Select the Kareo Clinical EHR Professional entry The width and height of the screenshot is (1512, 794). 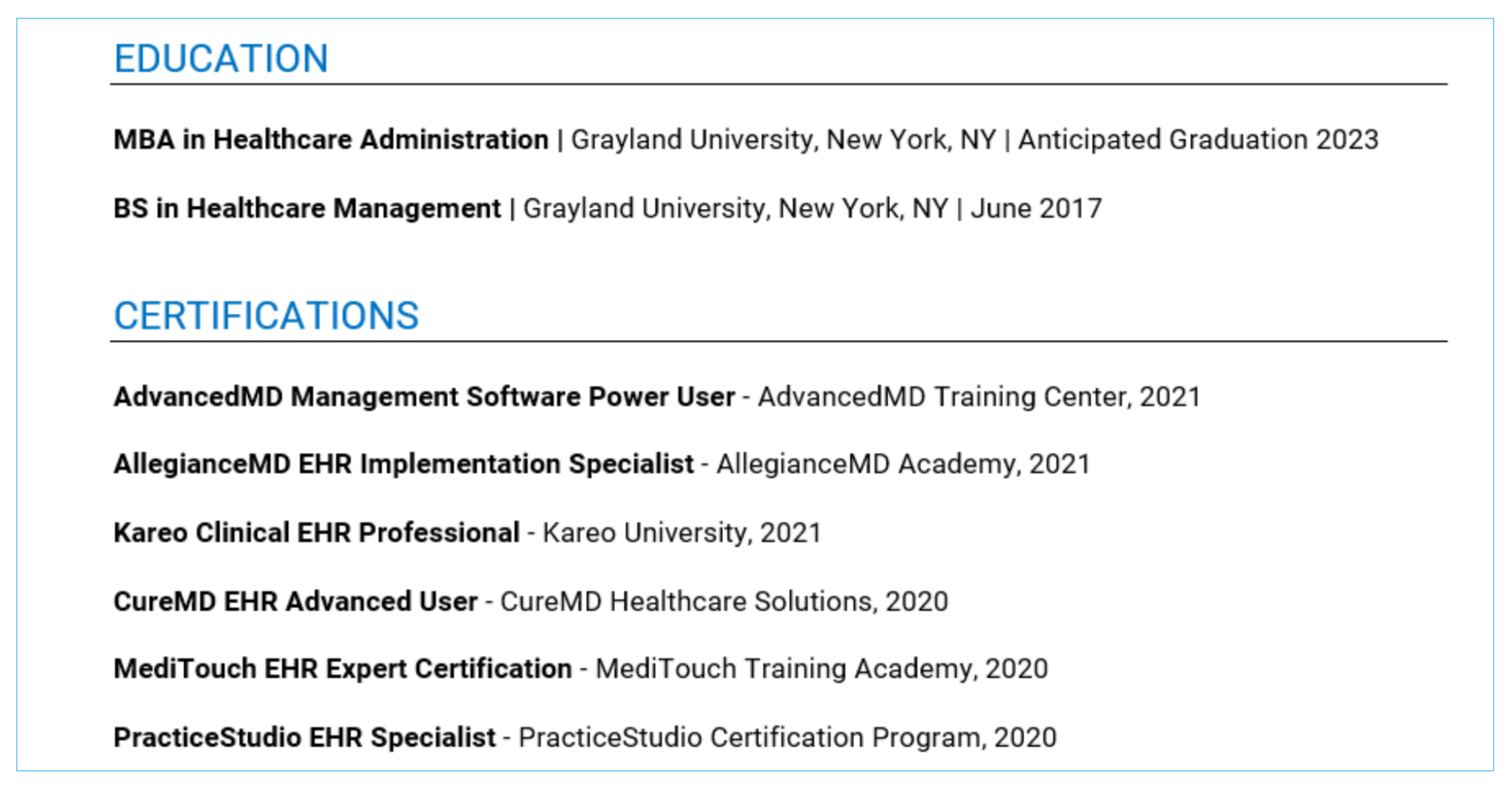pyautogui.click(x=316, y=533)
